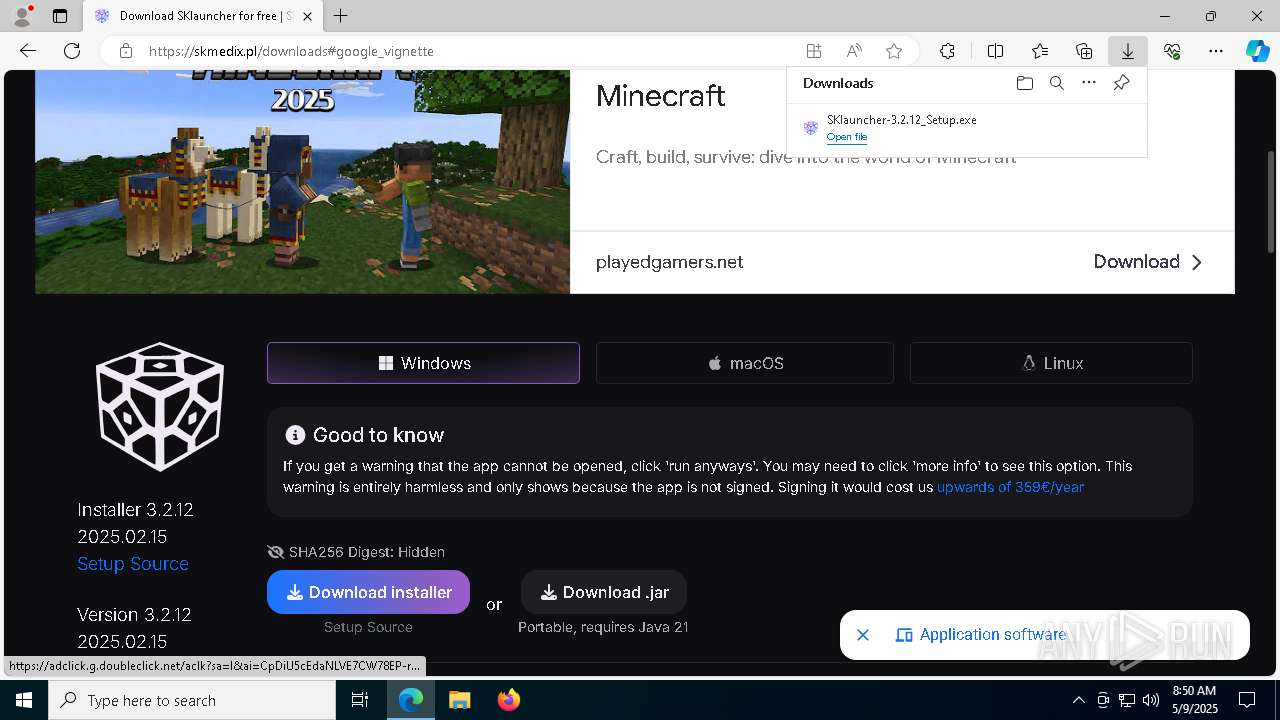
Task: Open Collections in toolbar
Action: coord(1084,51)
